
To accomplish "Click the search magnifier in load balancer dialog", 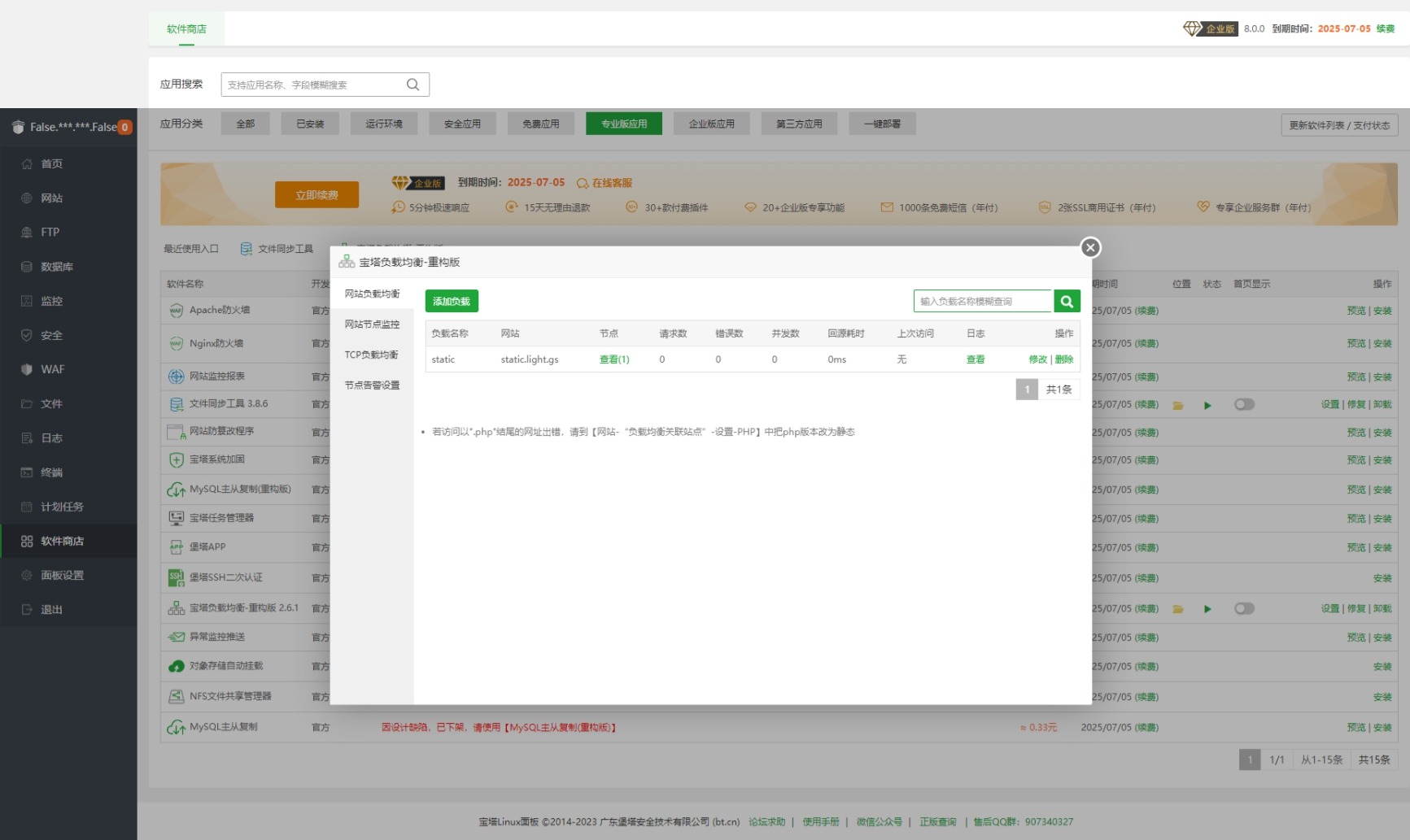I will pyautogui.click(x=1067, y=301).
